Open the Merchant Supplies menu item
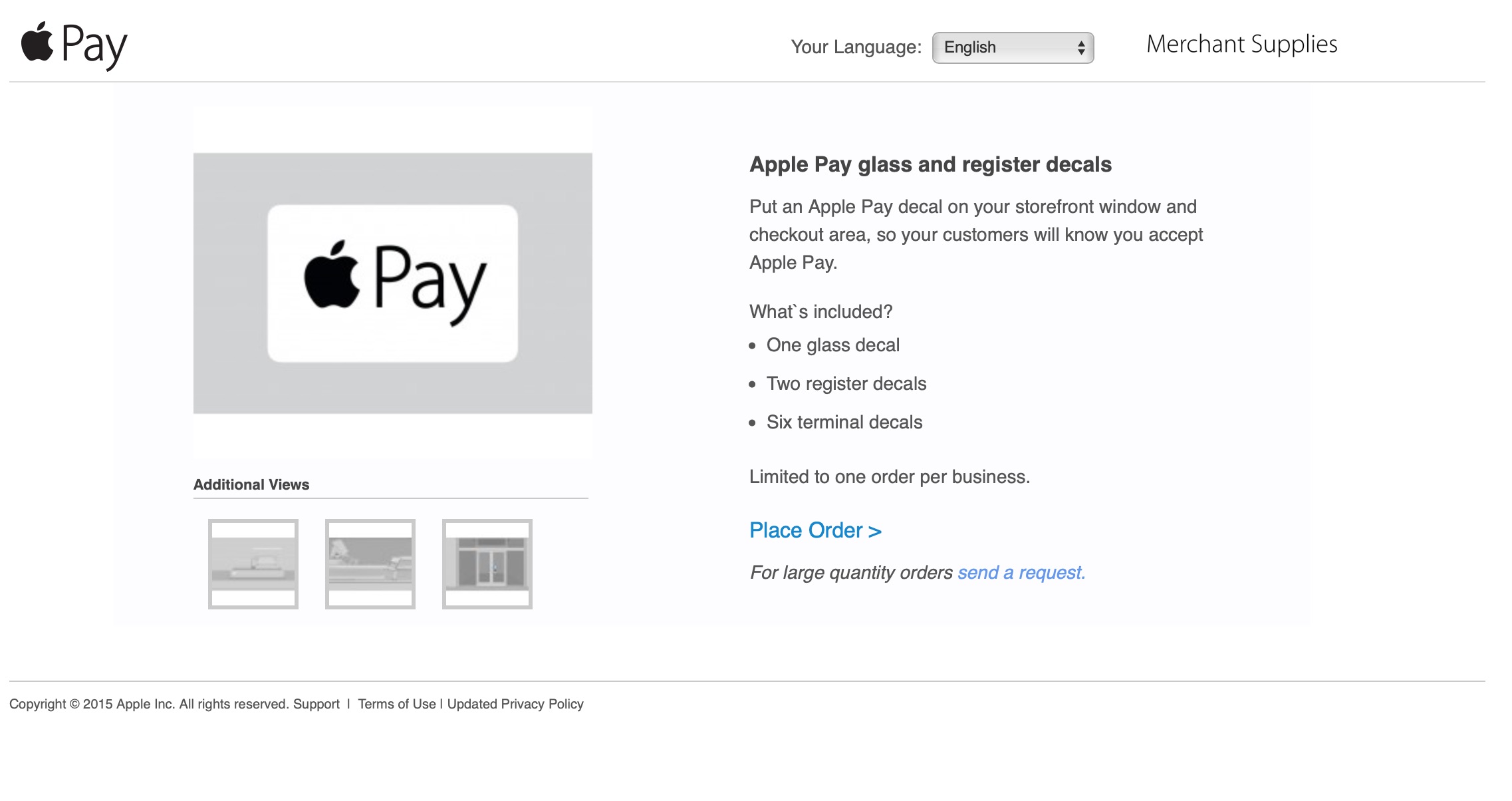The width and height of the screenshot is (1512, 801). coord(1241,44)
